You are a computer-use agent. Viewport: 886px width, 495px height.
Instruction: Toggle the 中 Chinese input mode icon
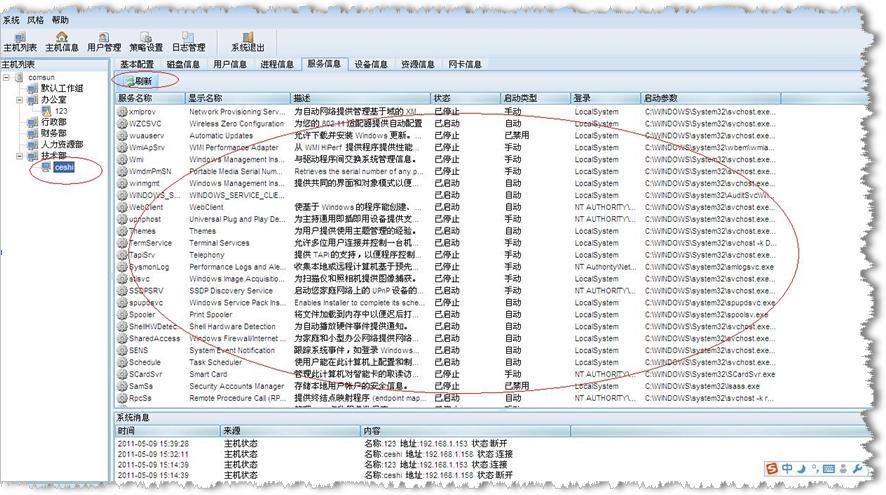[x=787, y=468]
